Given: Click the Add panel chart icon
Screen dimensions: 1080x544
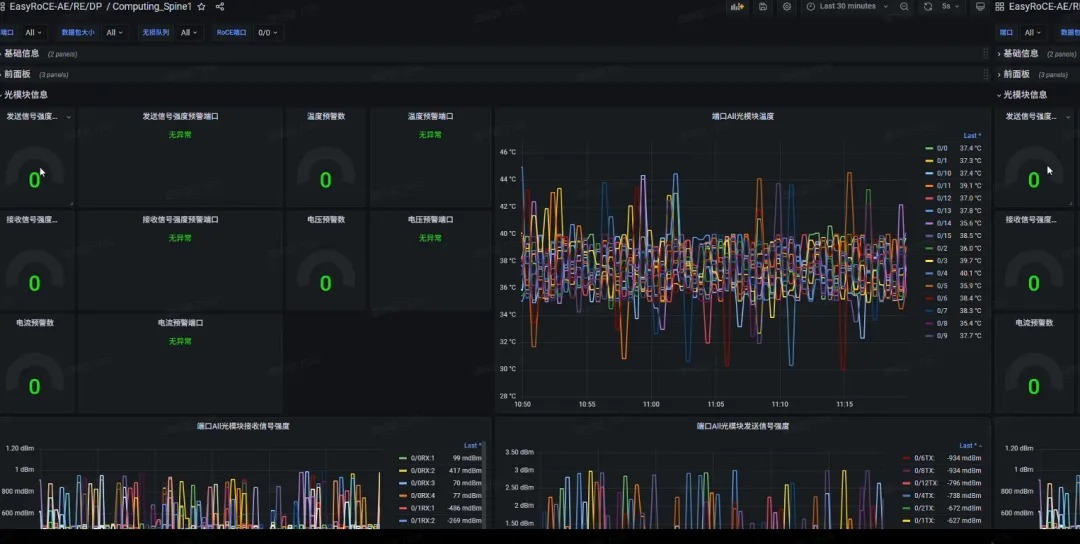Looking at the screenshot, I should (737, 6).
